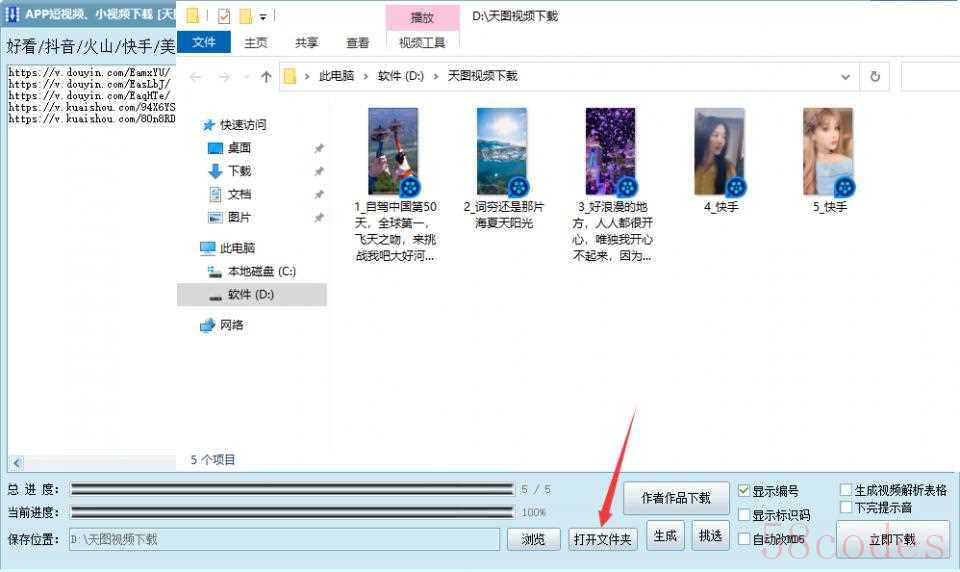
Task: Click the 浏览 button
Action: tap(533, 540)
